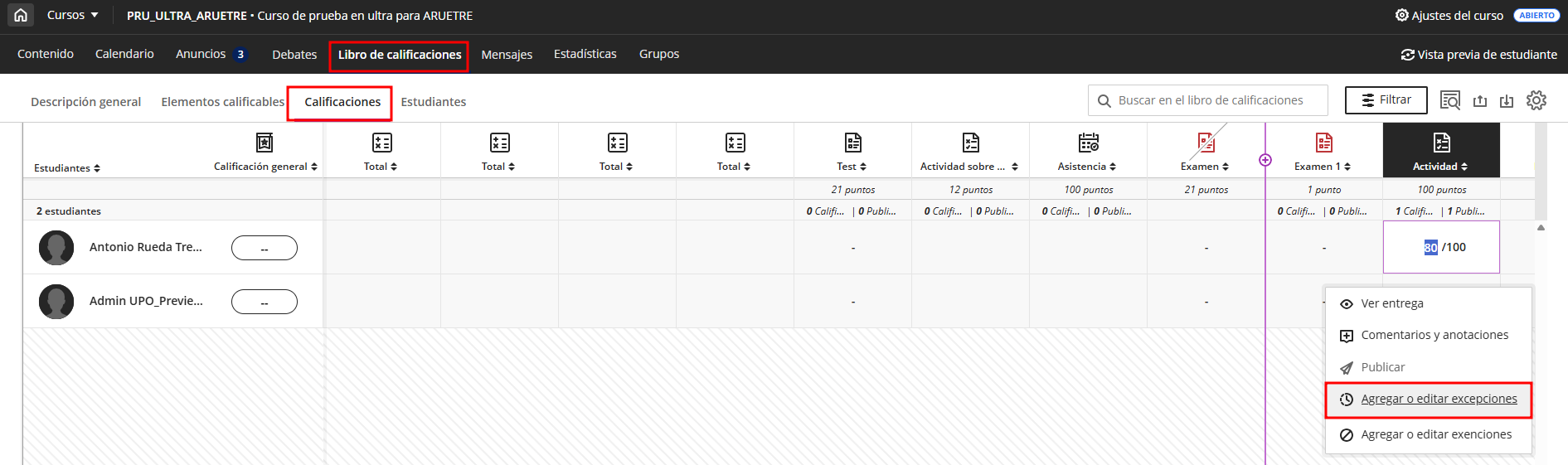
Task: Switch to the Elementos calificables tab
Action: 222,102
